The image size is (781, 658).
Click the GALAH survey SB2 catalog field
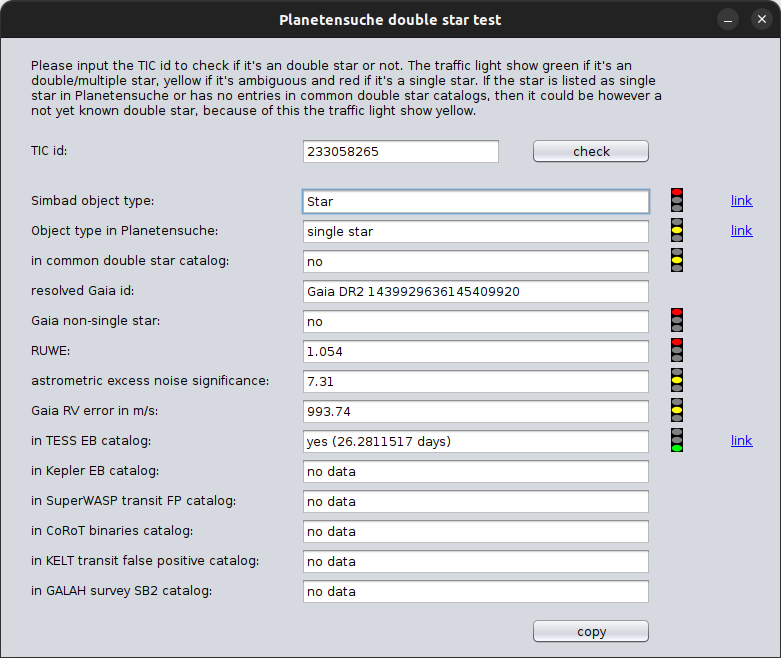[476, 591]
